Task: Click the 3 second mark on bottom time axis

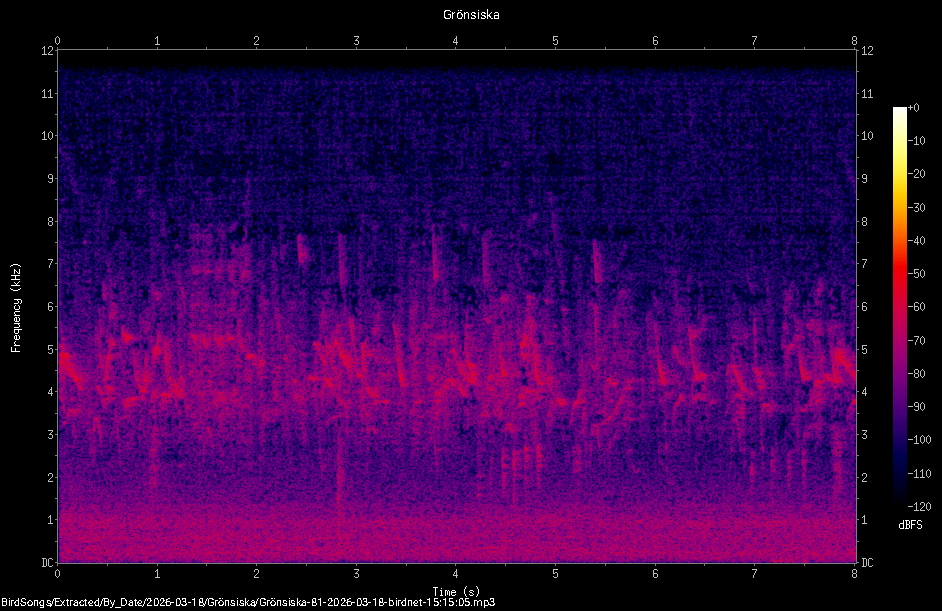Action: pyautogui.click(x=356, y=574)
